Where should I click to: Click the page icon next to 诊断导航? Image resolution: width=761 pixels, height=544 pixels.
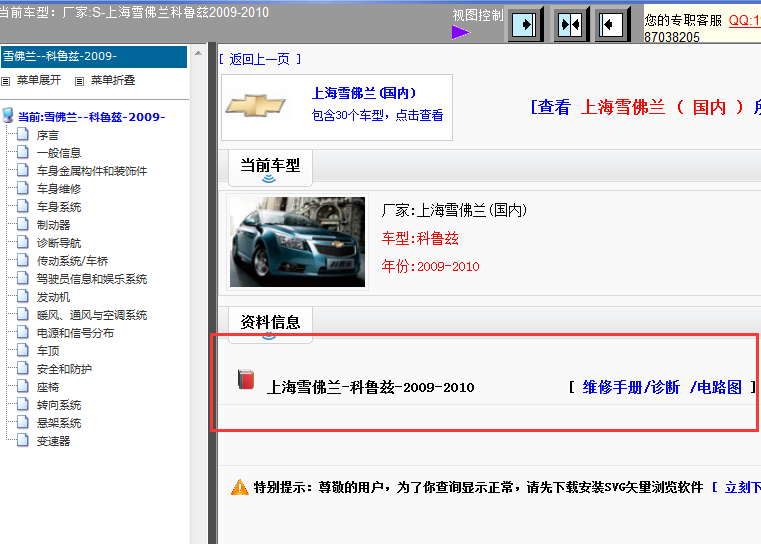click(23, 242)
